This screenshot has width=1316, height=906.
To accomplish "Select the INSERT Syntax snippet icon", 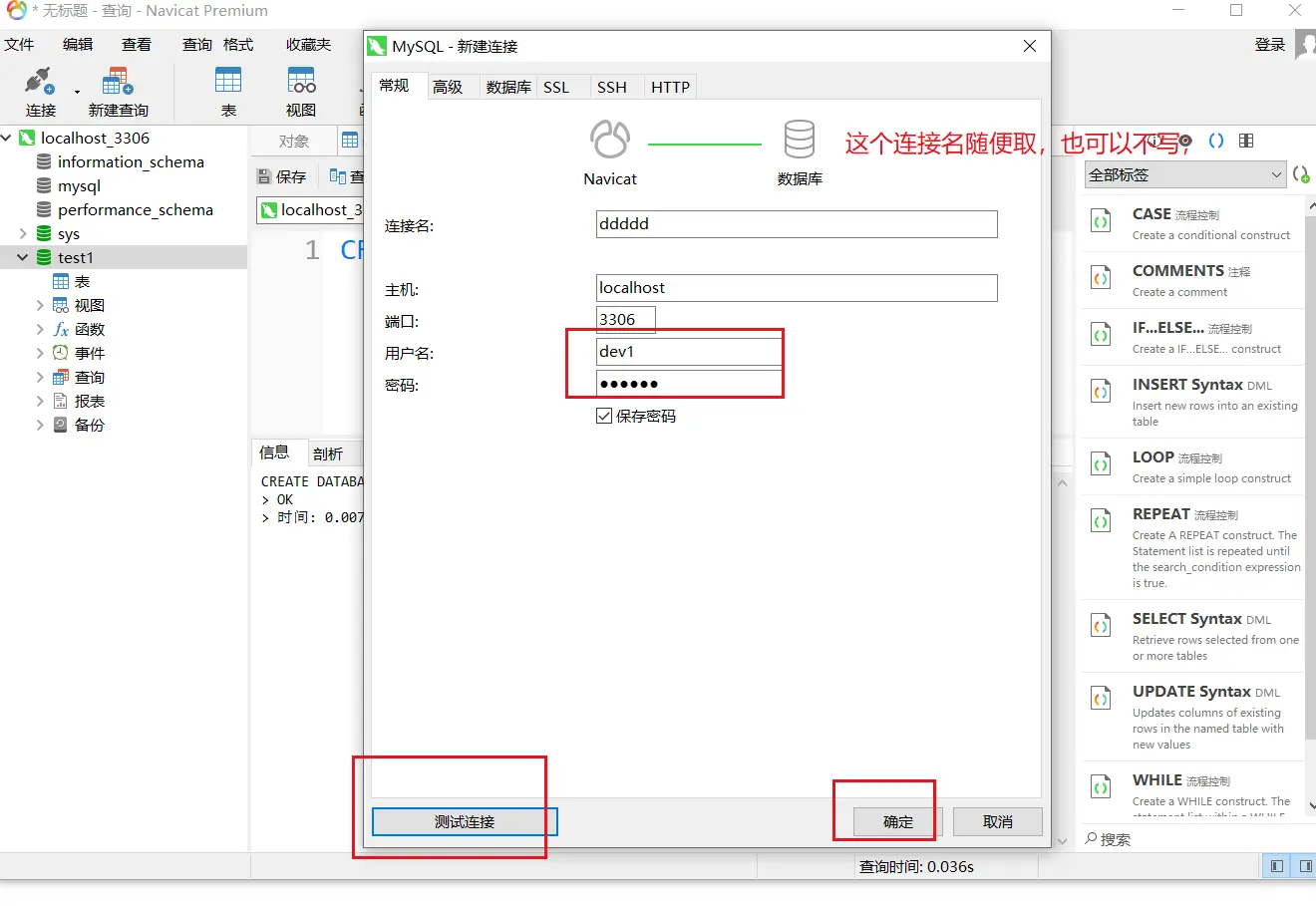I will tap(1101, 393).
